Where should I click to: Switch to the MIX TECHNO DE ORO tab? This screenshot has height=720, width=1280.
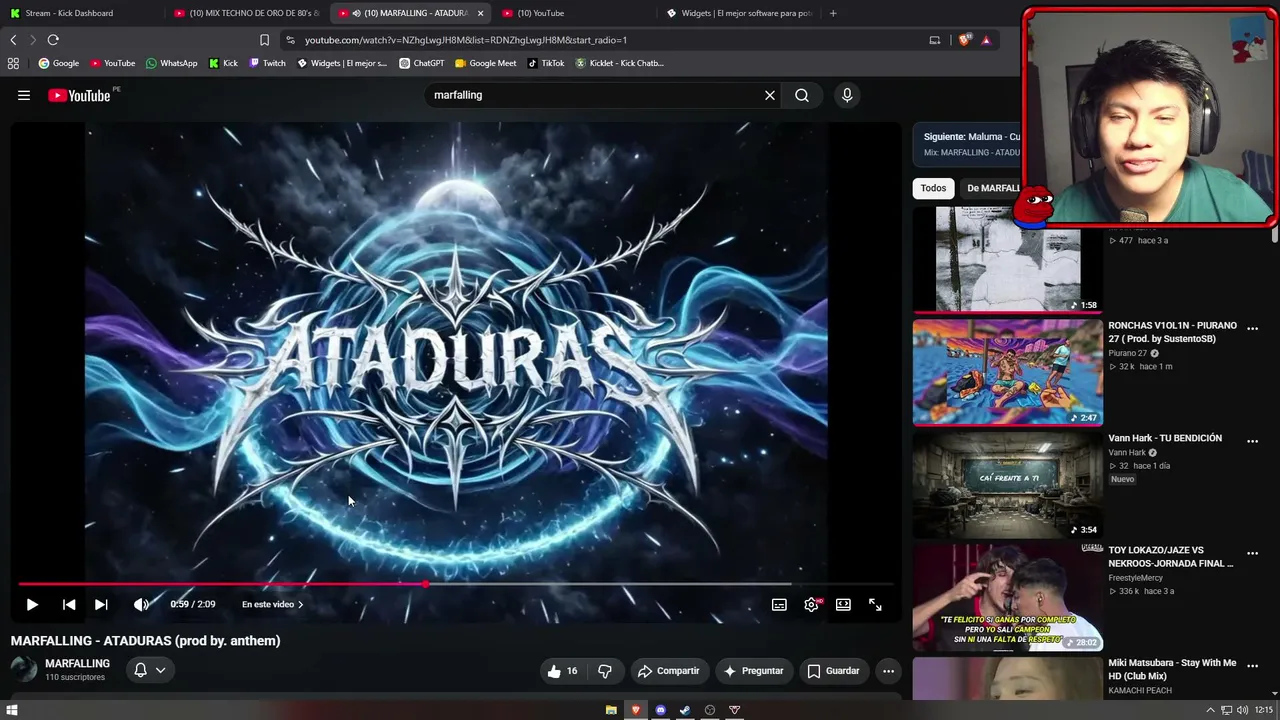point(245,13)
